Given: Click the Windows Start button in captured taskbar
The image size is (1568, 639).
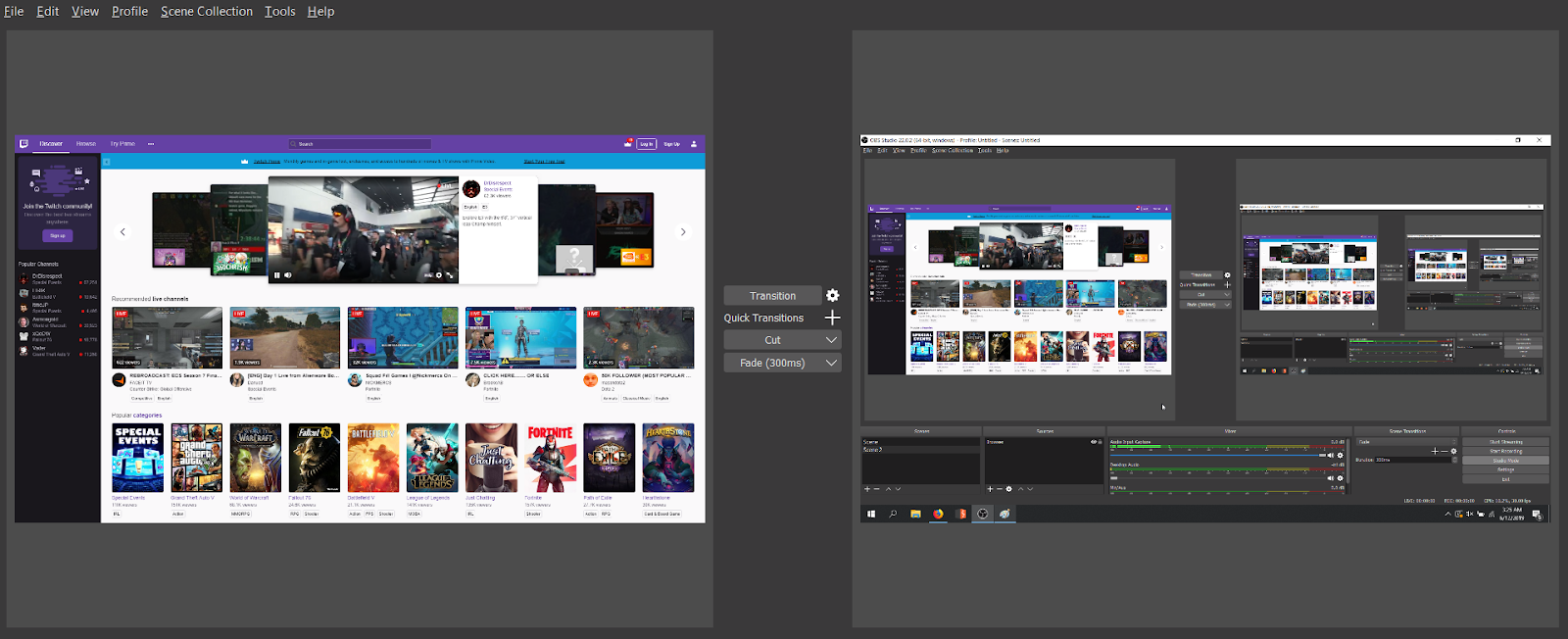Looking at the screenshot, I should (871, 514).
